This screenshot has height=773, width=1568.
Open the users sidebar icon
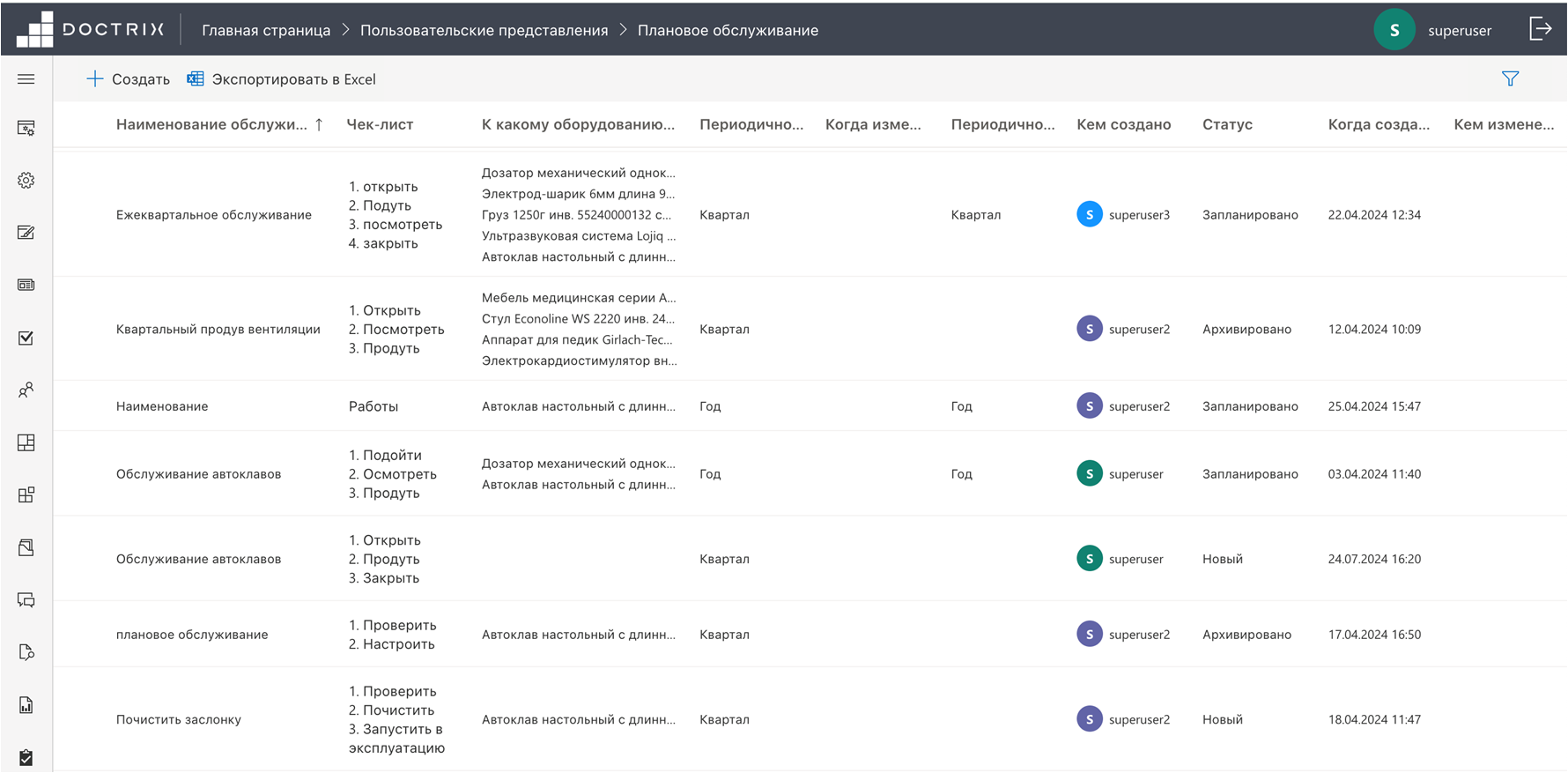[26, 390]
